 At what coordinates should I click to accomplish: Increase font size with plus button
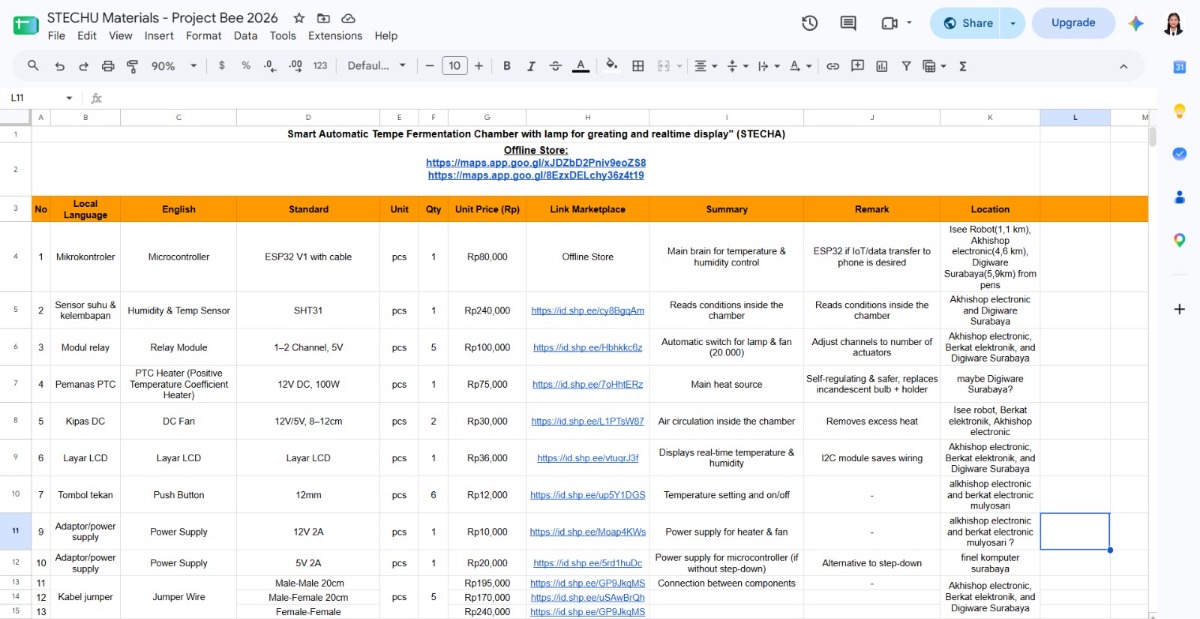tap(479, 66)
